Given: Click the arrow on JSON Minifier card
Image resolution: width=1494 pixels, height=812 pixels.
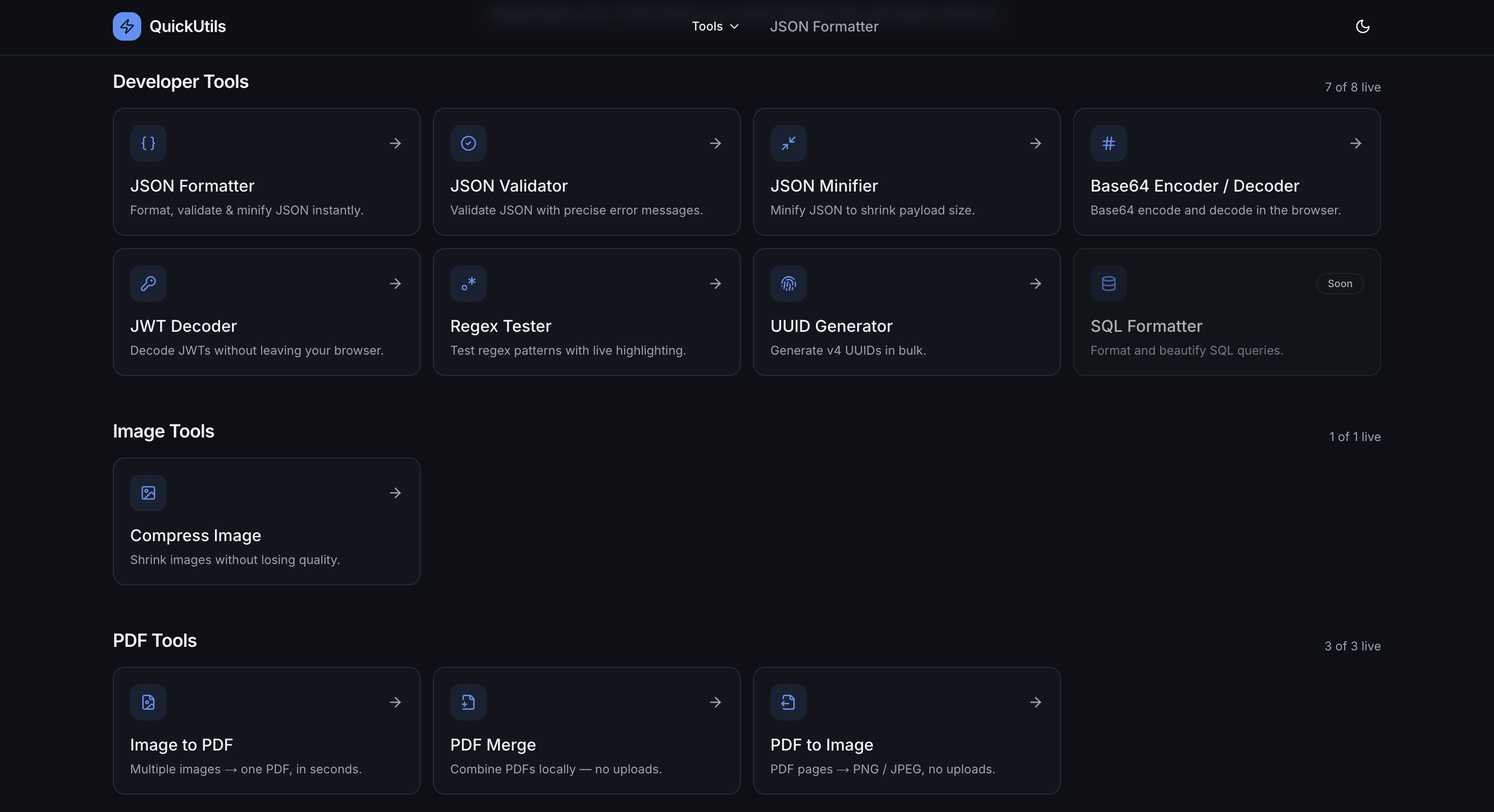Looking at the screenshot, I should pyautogui.click(x=1035, y=143).
